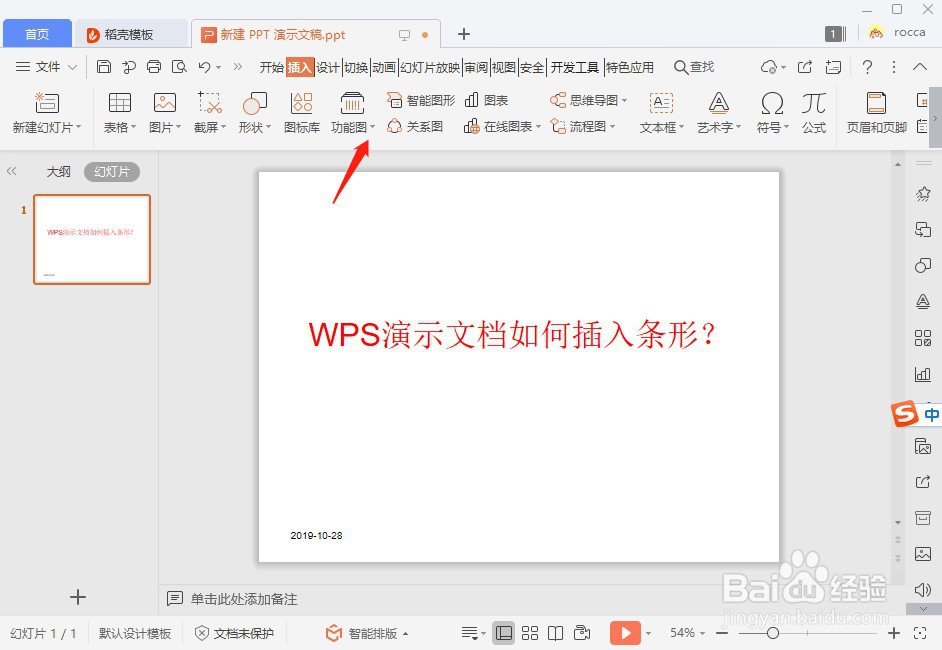Click the Undo arrow icon
942x650 pixels.
click(x=204, y=67)
